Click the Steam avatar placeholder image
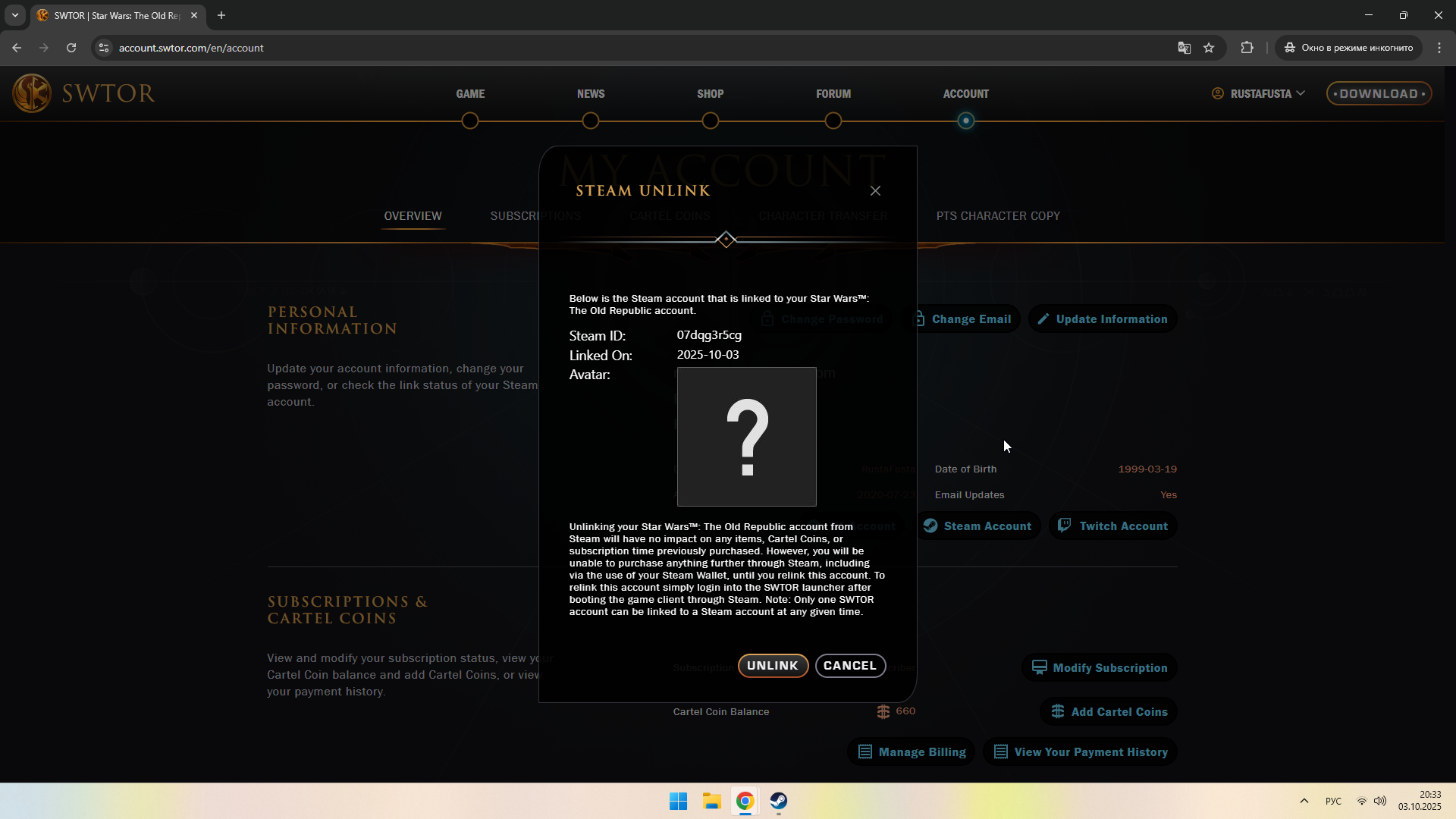 (x=746, y=437)
